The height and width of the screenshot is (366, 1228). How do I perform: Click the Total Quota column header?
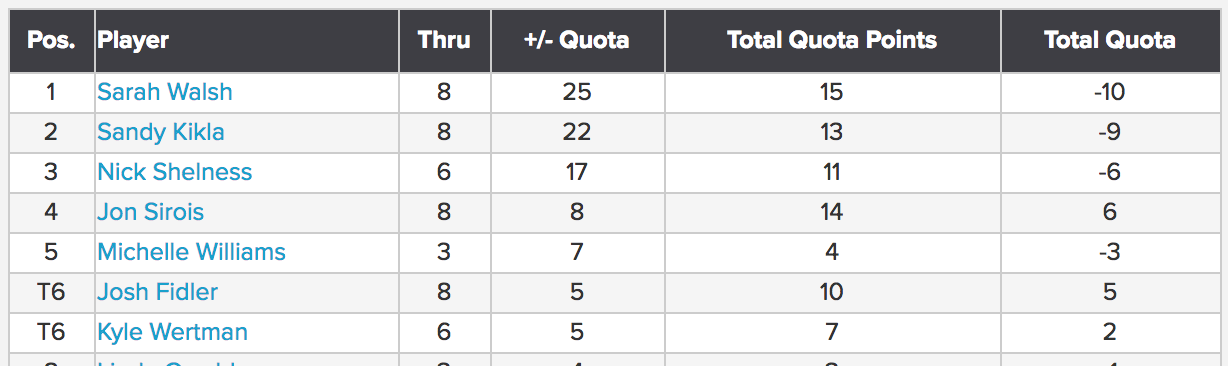click(1110, 40)
